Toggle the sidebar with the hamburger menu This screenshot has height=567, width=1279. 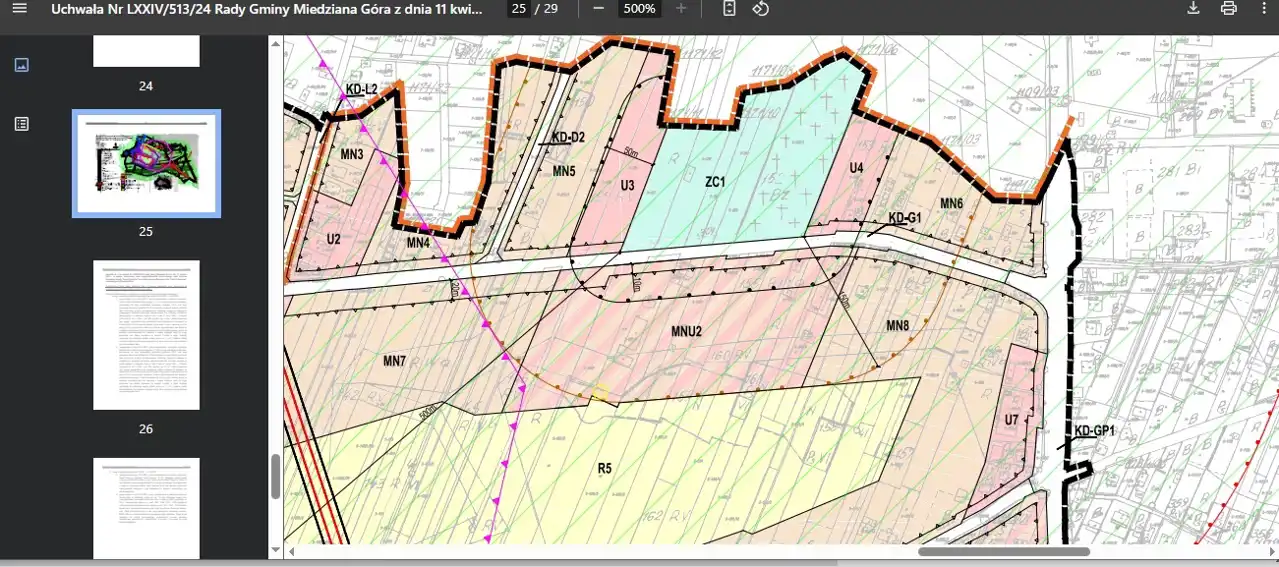pyautogui.click(x=19, y=8)
